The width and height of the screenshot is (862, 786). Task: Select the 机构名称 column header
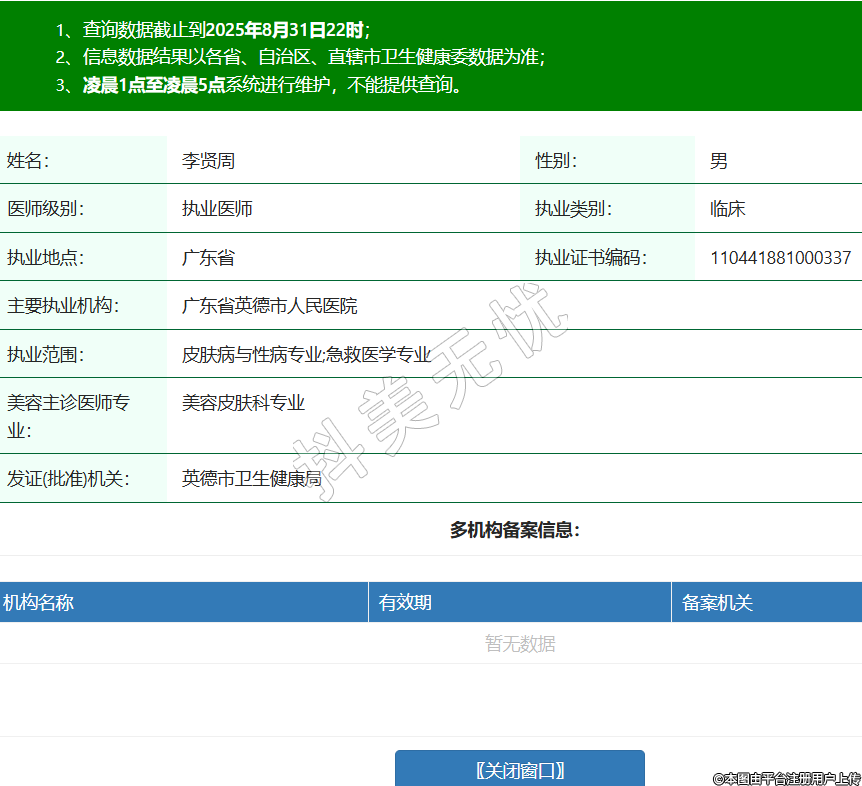tap(38, 603)
